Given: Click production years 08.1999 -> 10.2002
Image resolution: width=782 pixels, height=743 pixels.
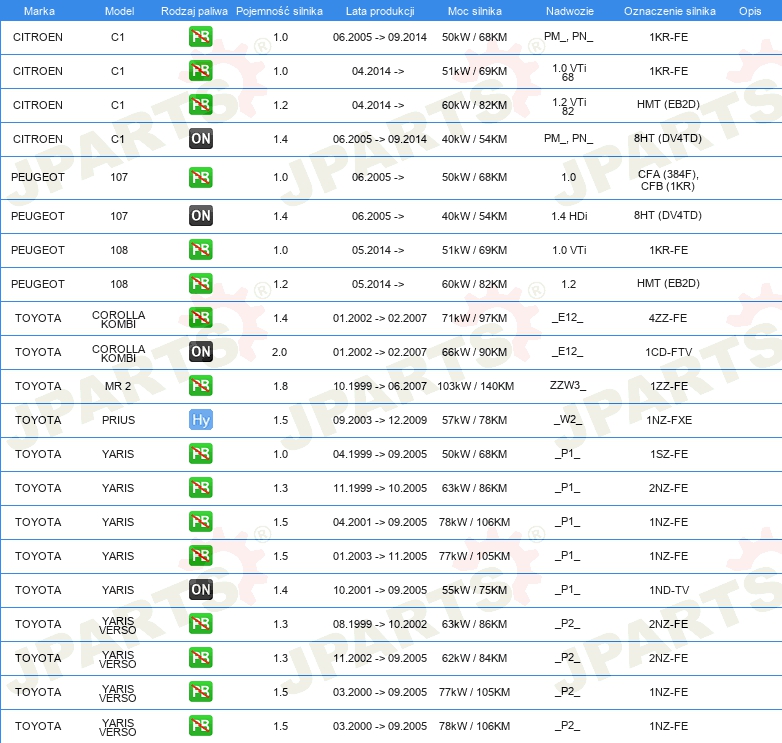Looking at the screenshot, I should coord(380,624).
